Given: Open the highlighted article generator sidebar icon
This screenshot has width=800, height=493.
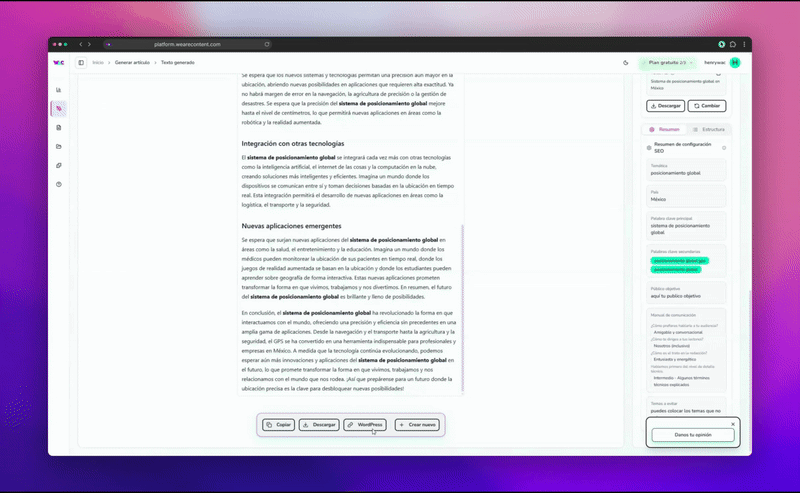Looking at the screenshot, I should [58, 108].
